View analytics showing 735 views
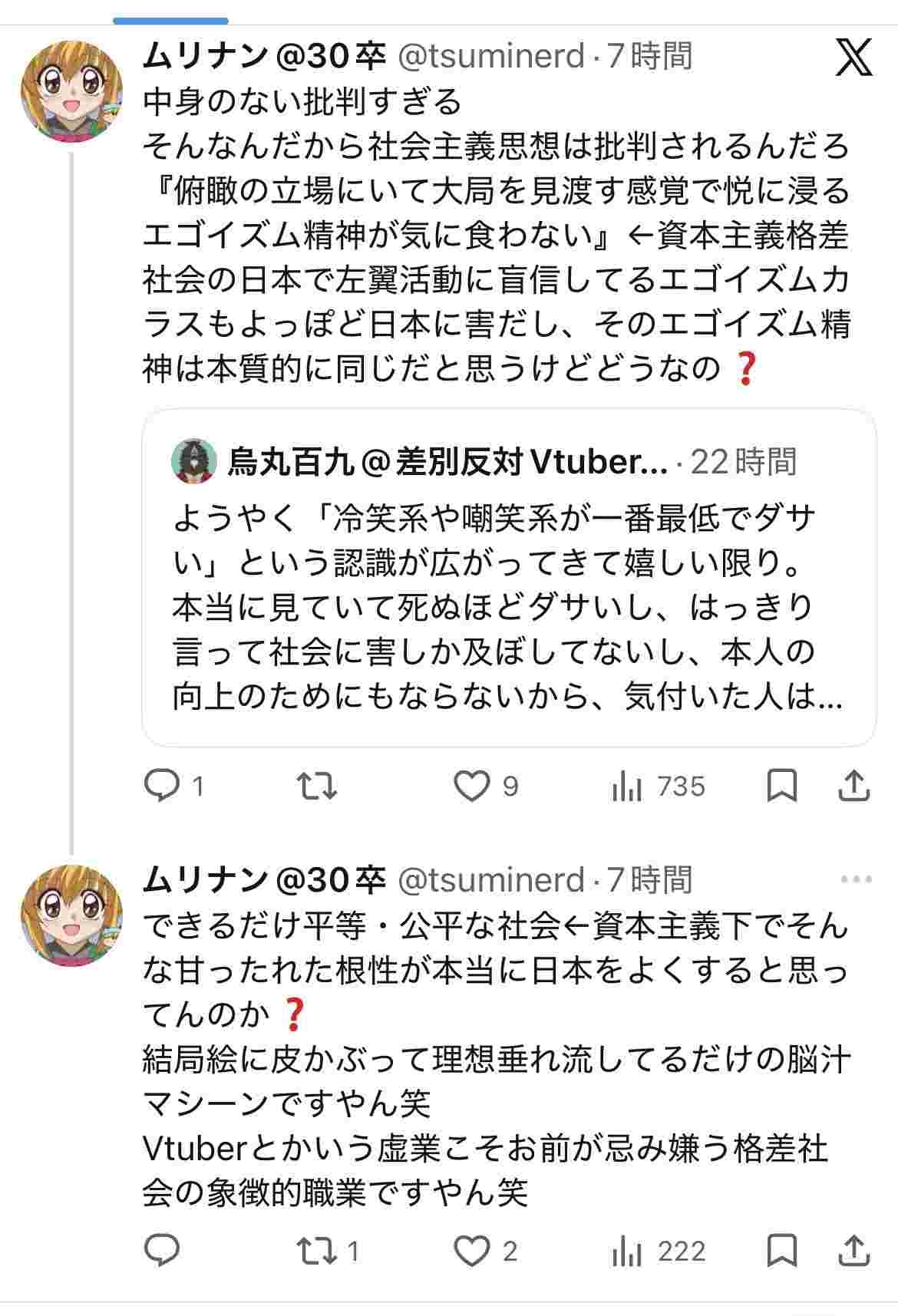Image resolution: width=898 pixels, height=1316 pixels. tap(658, 787)
